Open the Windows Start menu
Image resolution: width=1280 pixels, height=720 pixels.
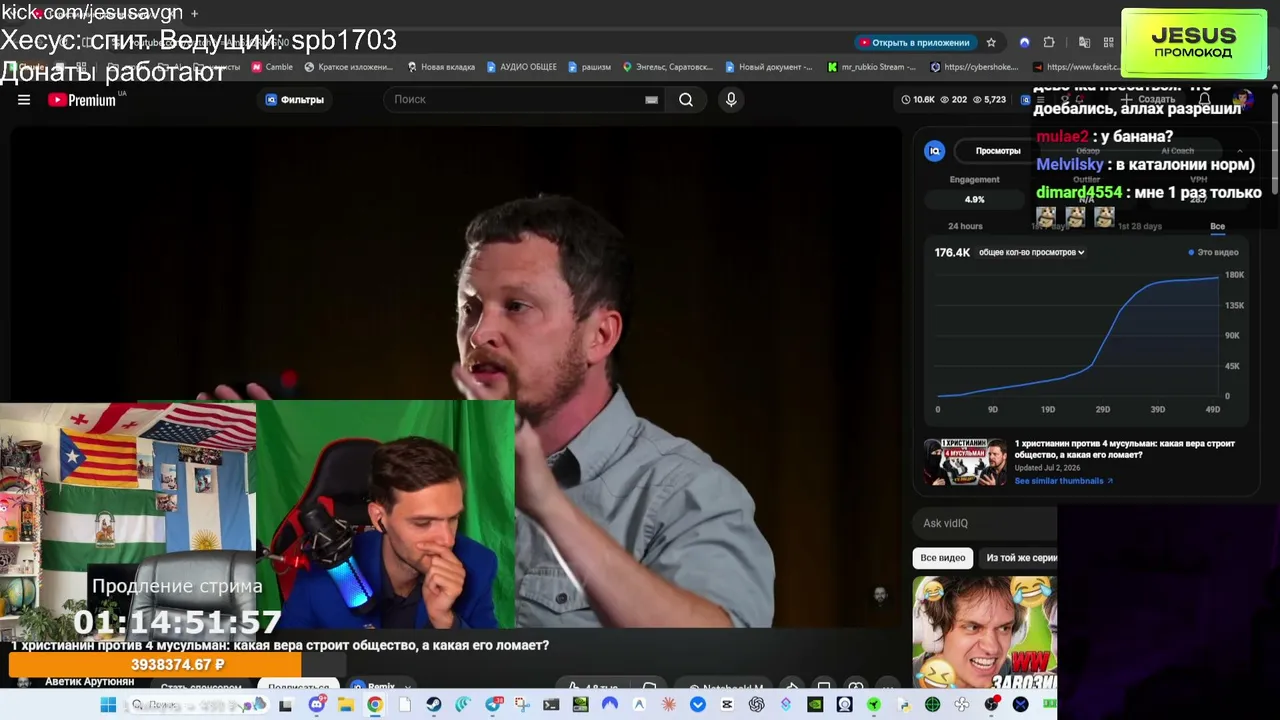108,705
